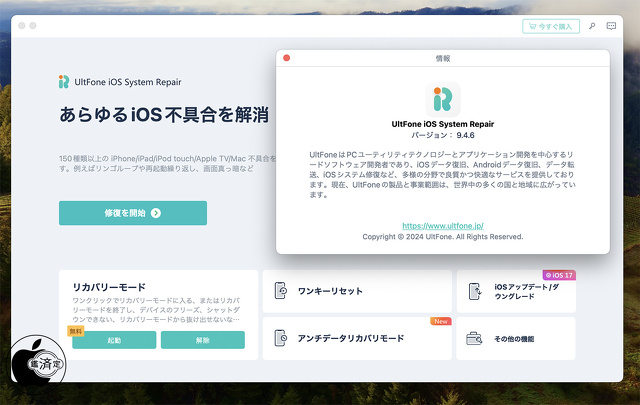Click the ワンキーリセット phone icon
Image resolution: width=640 pixels, height=405 pixels.
280,291
